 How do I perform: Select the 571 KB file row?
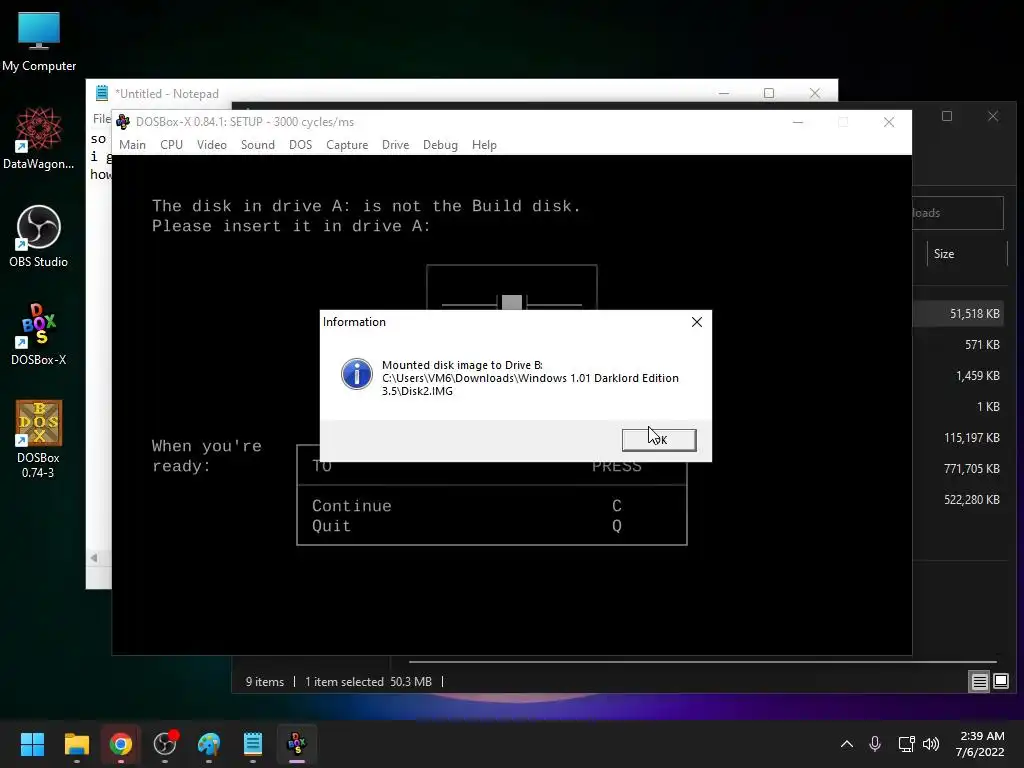tap(959, 345)
